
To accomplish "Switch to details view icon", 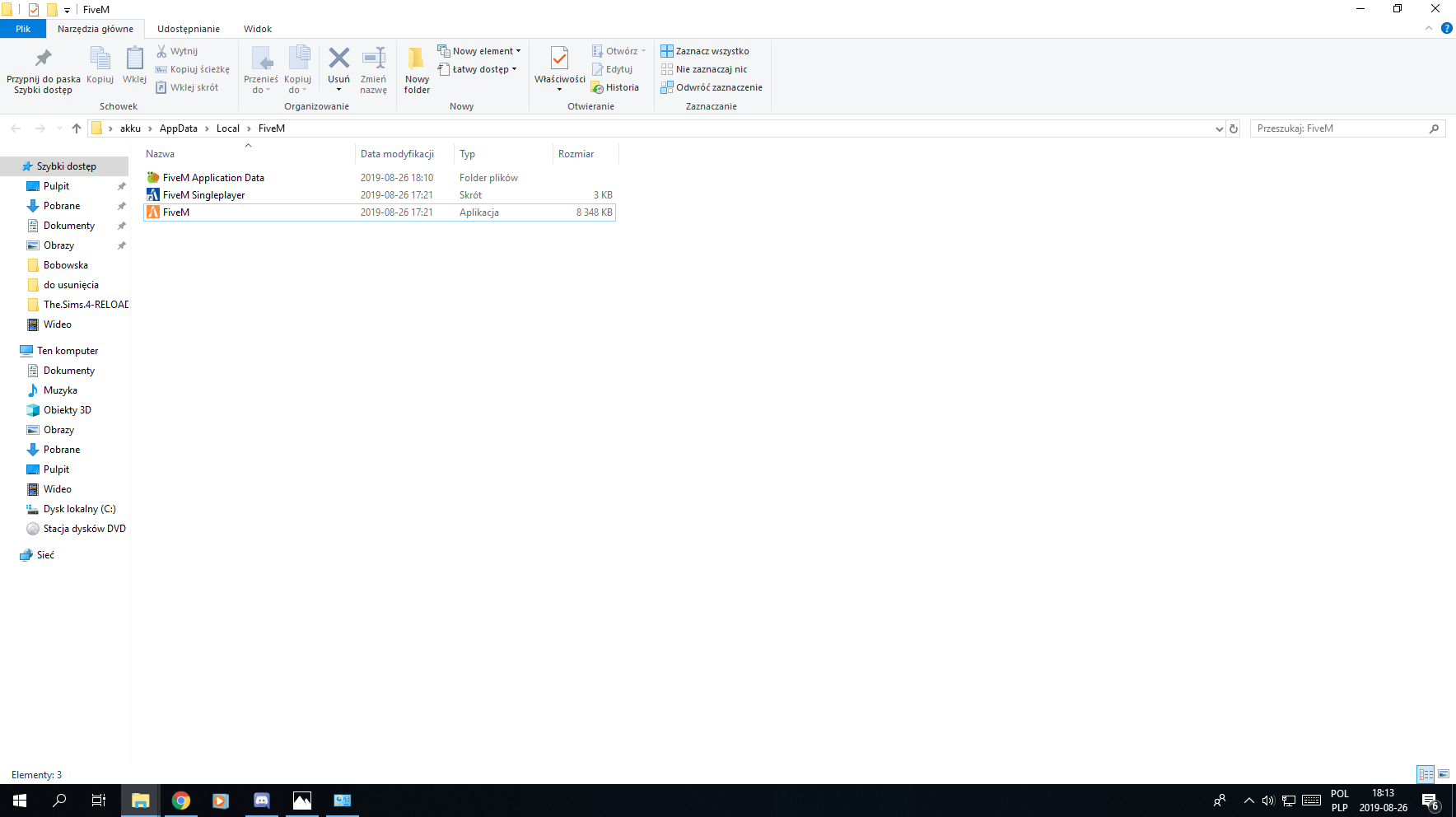I will pyautogui.click(x=1426, y=774).
